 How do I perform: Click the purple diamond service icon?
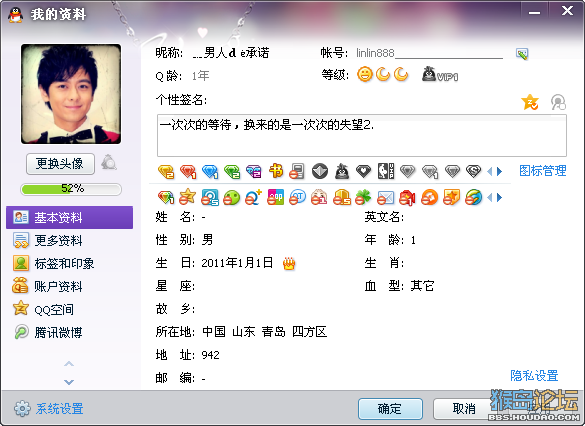(x=254, y=171)
